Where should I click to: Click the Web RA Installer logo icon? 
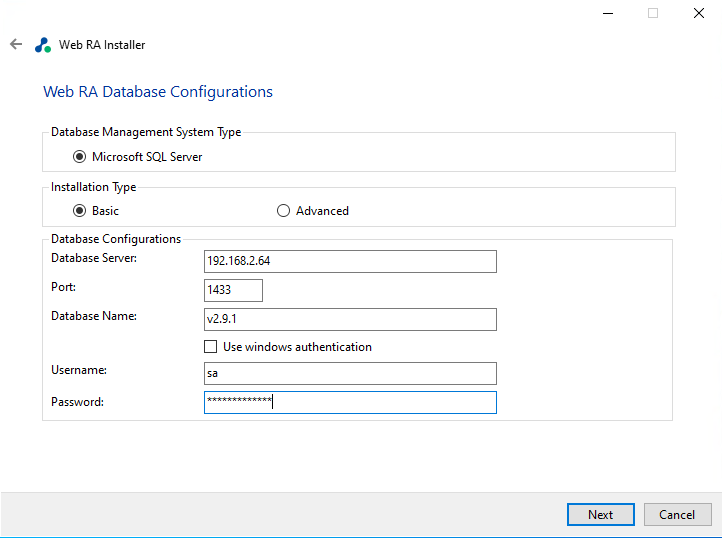pyautogui.click(x=42, y=45)
